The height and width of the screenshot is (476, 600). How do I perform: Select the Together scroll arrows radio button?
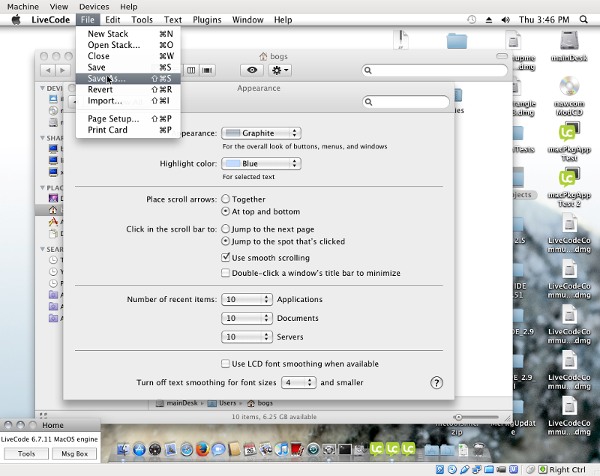pyautogui.click(x=225, y=199)
